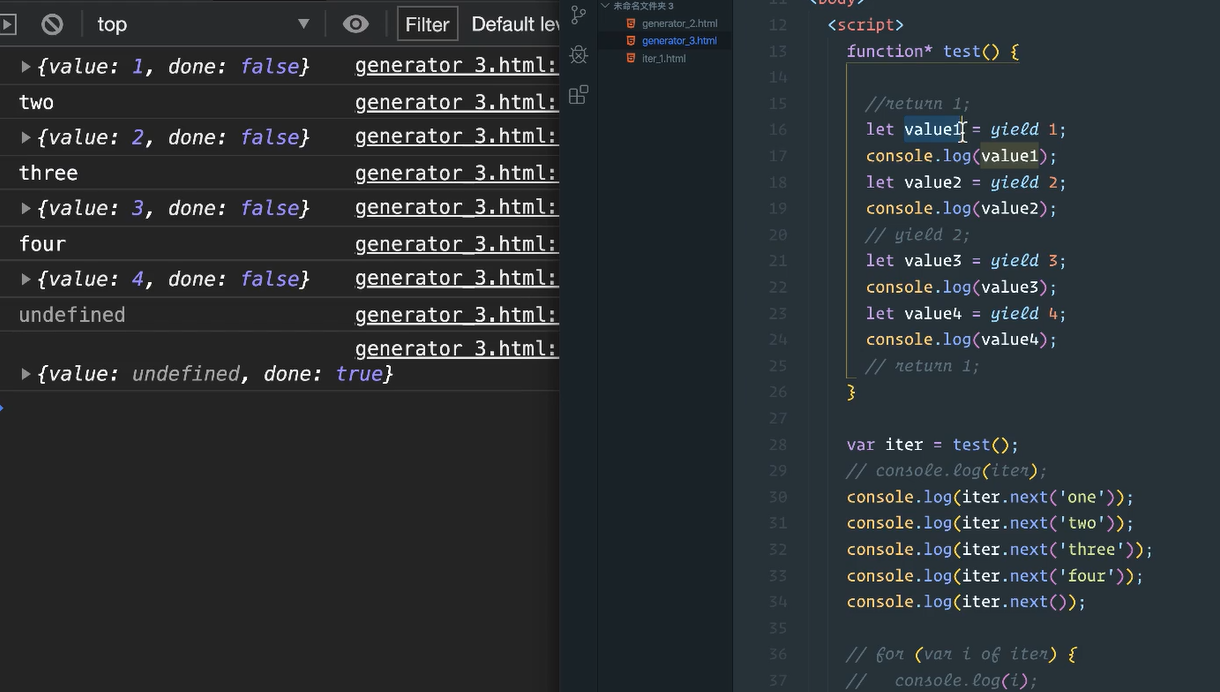Click 'console.log(iter.next());' on line 34

click(x=966, y=601)
